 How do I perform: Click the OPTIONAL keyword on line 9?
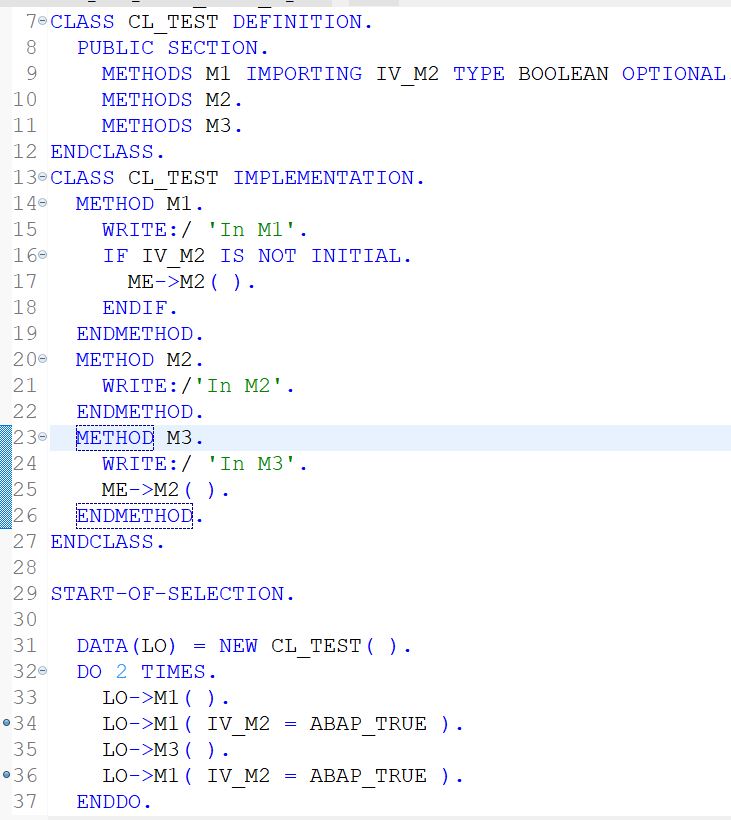(x=673, y=74)
